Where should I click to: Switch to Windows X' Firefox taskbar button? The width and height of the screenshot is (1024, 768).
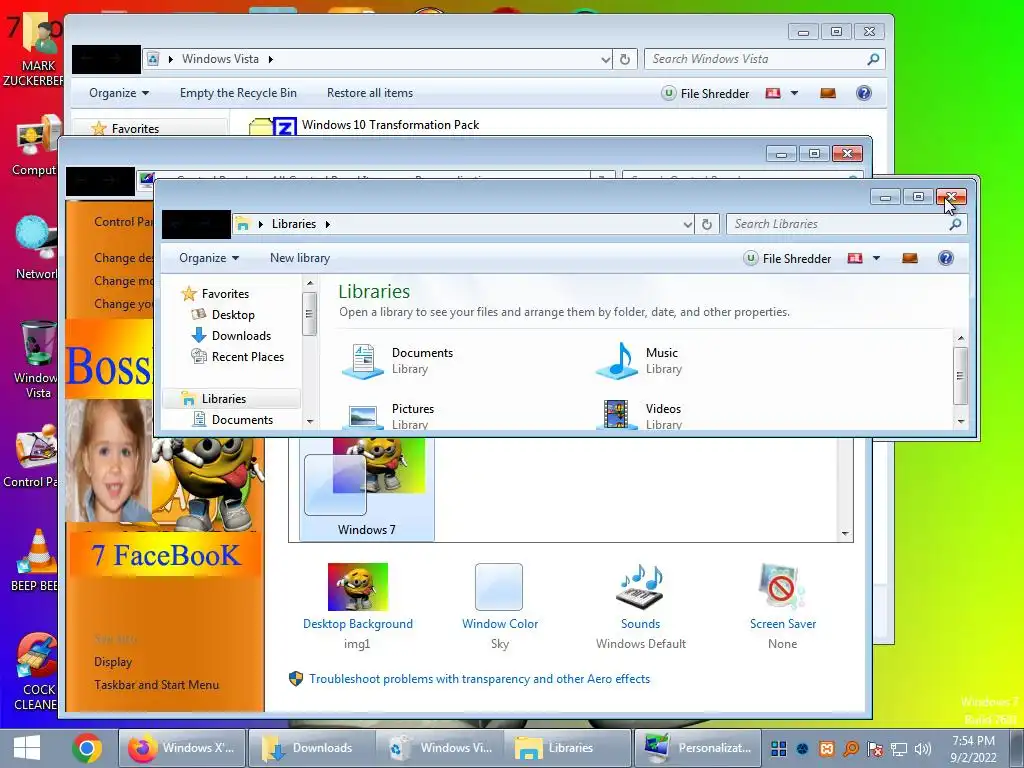pyautogui.click(x=182, y=748)
